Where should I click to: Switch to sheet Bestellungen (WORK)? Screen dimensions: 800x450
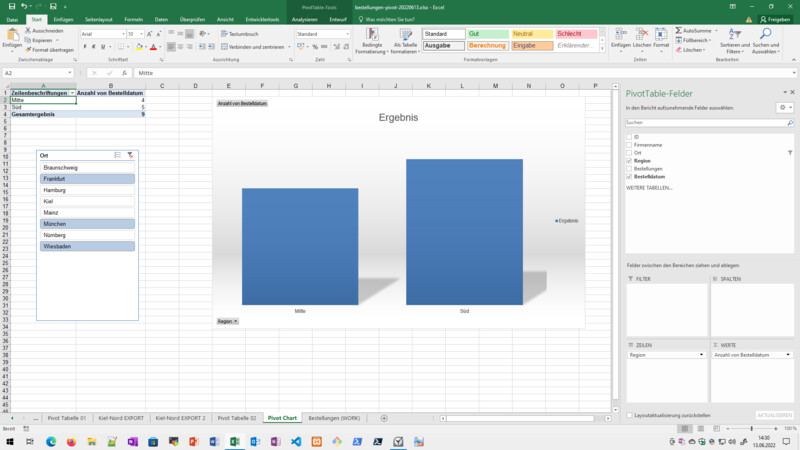334,418
